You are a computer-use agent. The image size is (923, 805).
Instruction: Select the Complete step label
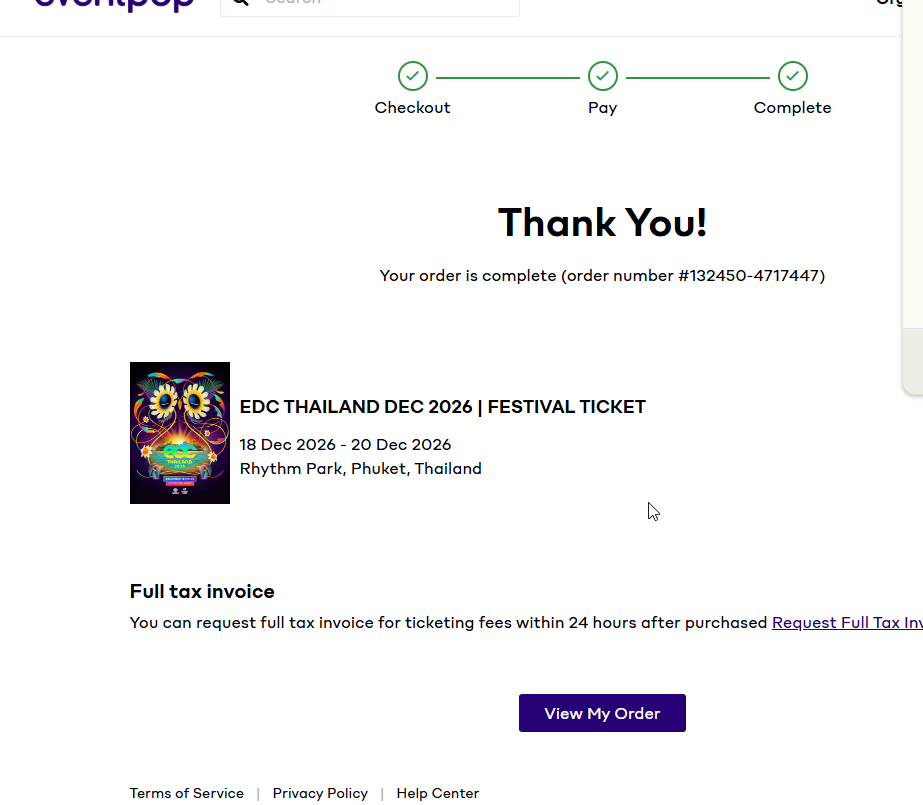click(793, 108)
